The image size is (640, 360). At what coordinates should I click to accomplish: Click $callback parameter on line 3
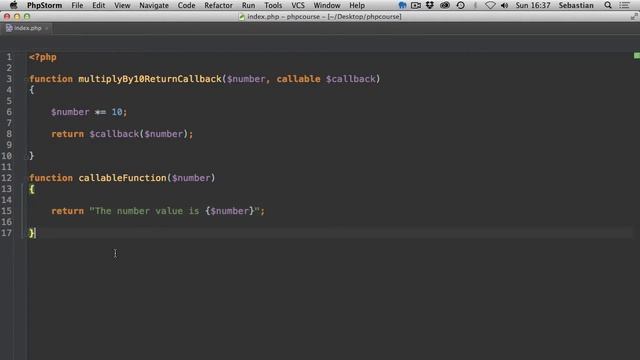tap(351, 79)
